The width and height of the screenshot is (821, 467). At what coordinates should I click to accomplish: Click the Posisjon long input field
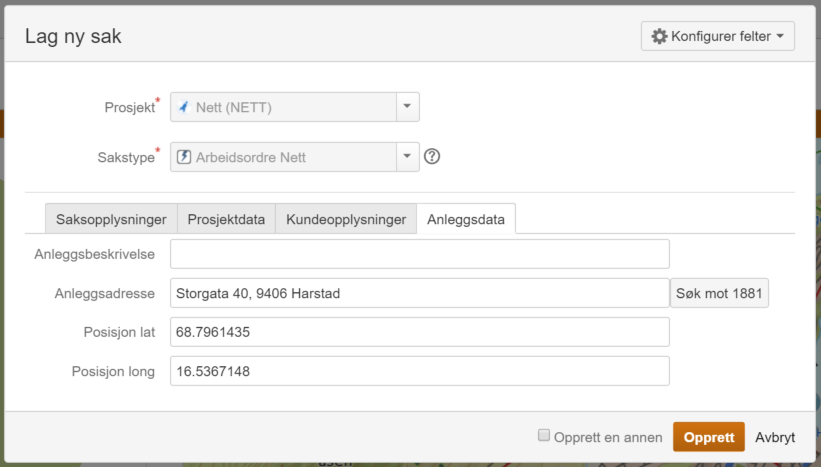419,371
